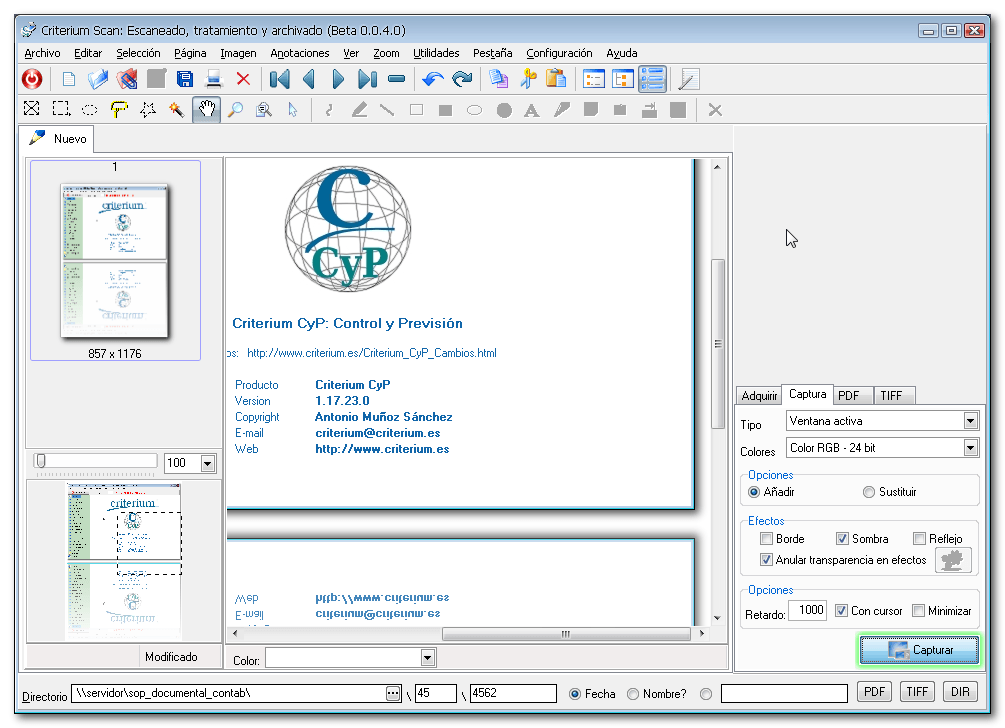Toggle the Con cursor checkbox

tap(841, 611)
